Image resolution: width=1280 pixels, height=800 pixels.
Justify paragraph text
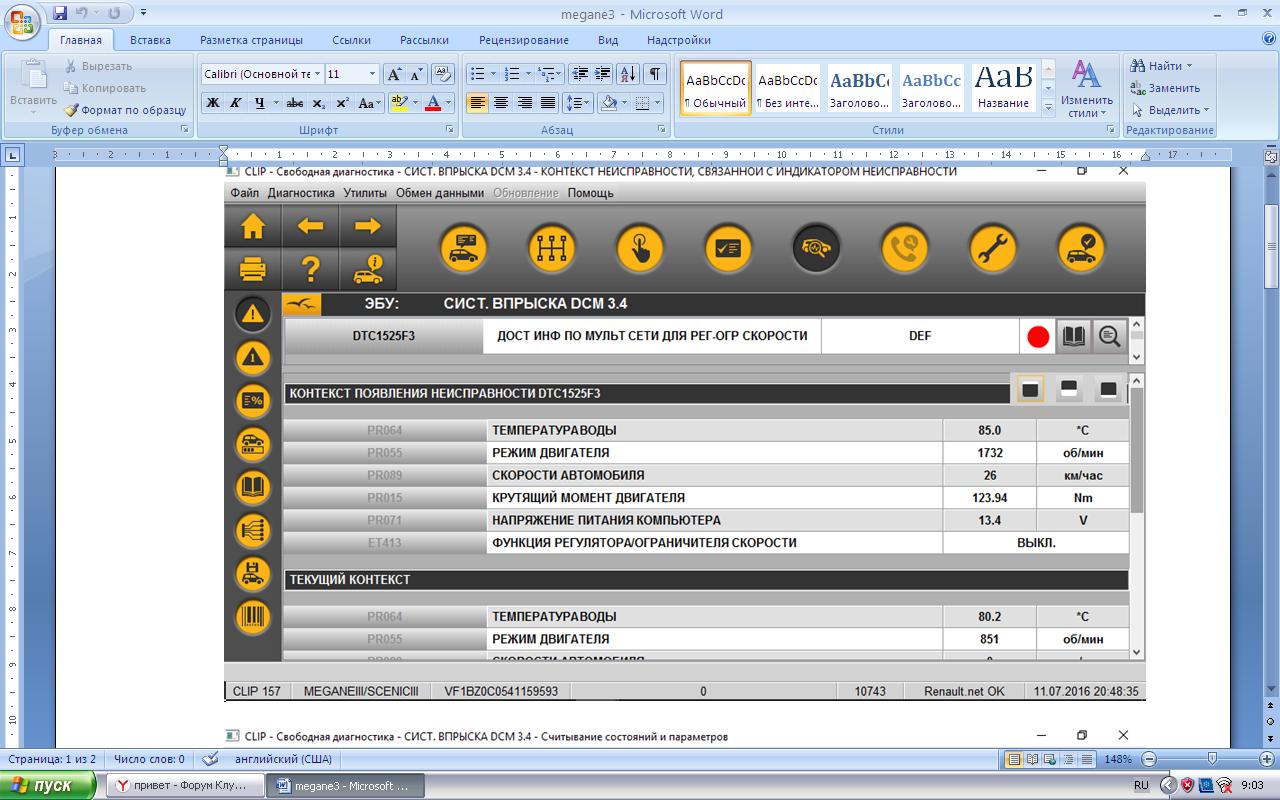[548, 103]
